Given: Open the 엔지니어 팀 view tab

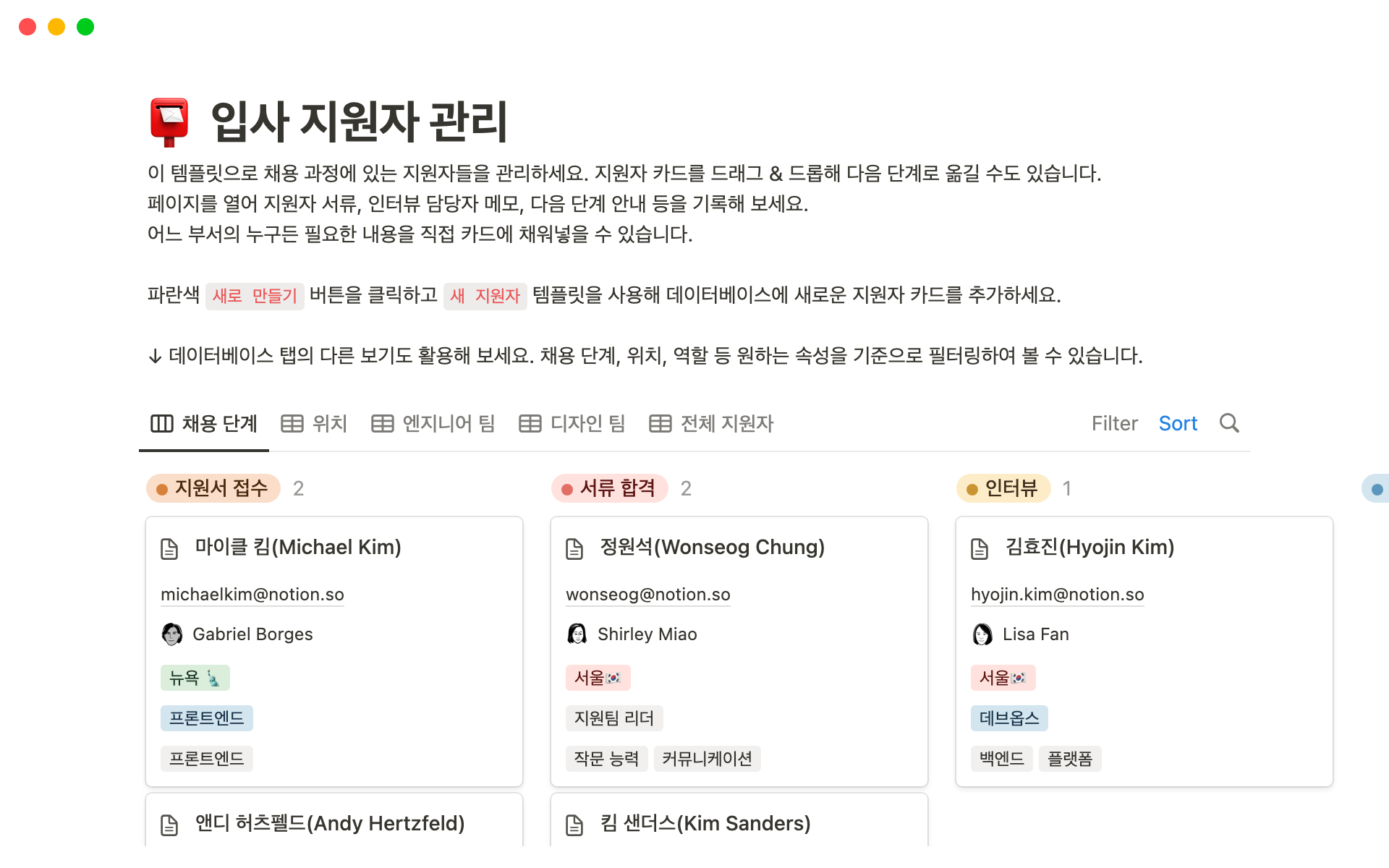Looking at the screenshot, I should pos(433,424).
